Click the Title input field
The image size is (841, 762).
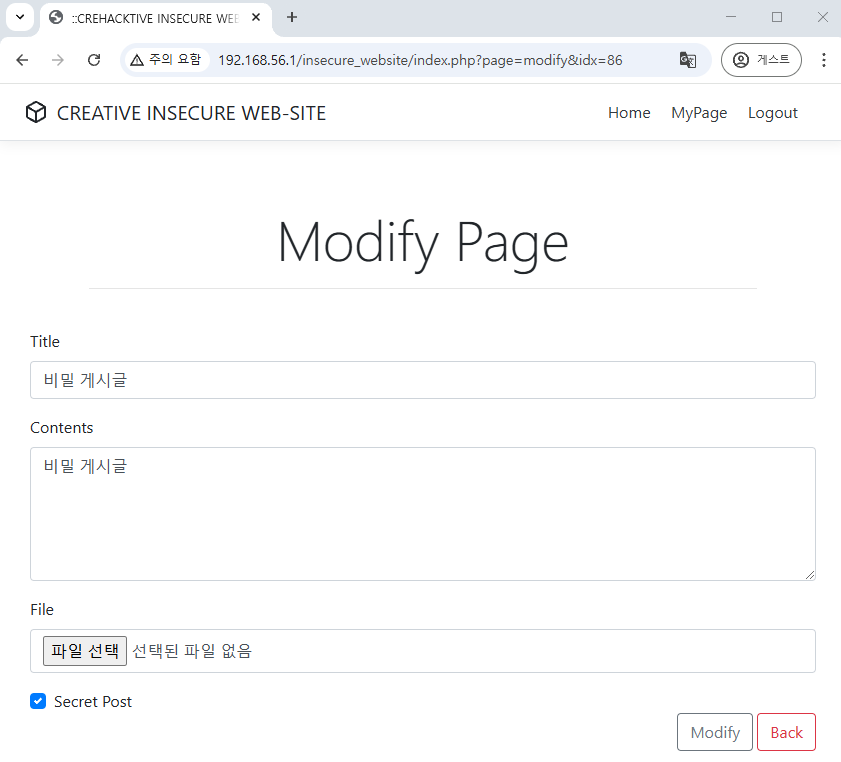point(423,380)
